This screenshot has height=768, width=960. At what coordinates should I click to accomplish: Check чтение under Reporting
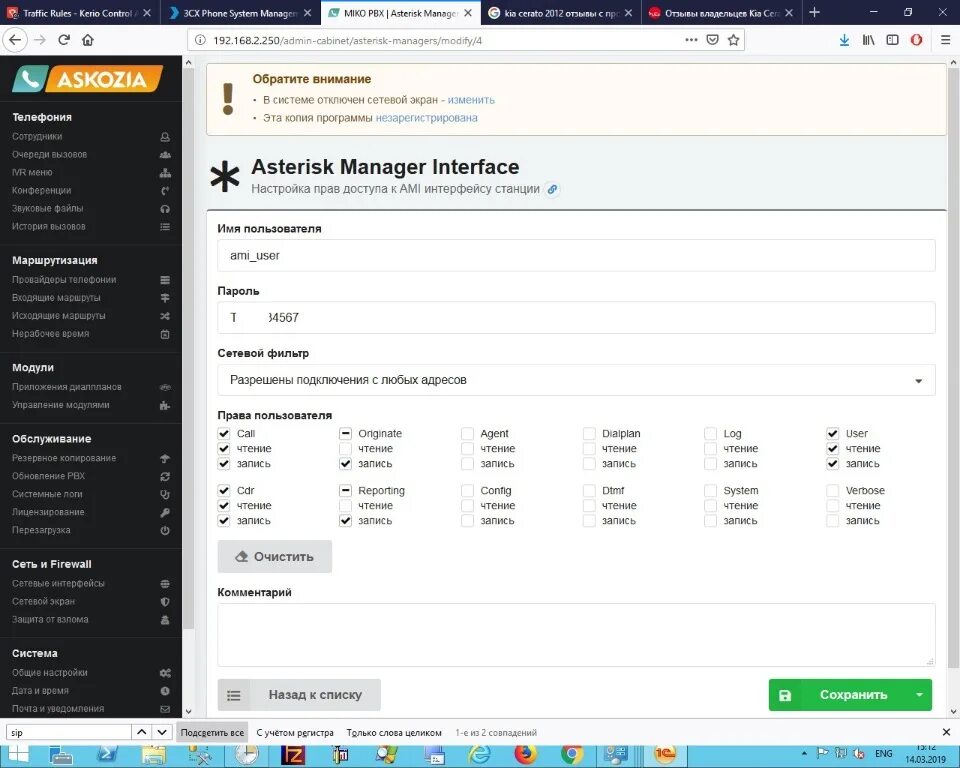(x=345, y=506)
